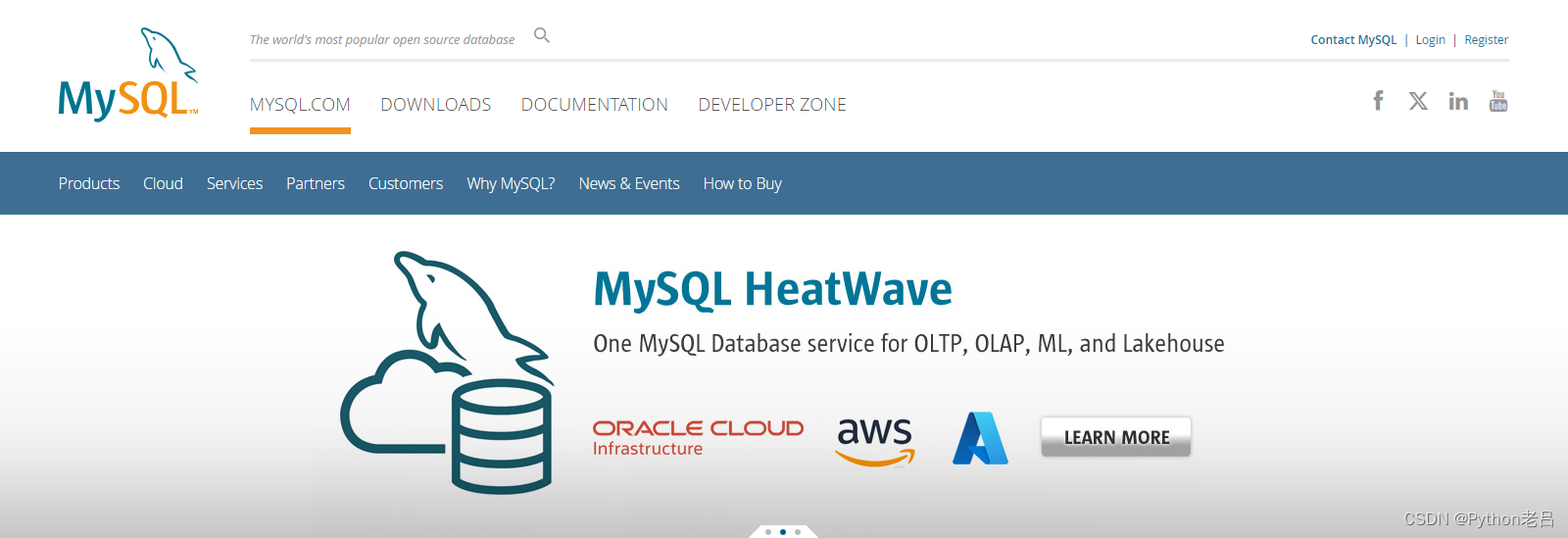1568x538 pixels.
Task: Select the third carousel dot
Action: [798, 532]
